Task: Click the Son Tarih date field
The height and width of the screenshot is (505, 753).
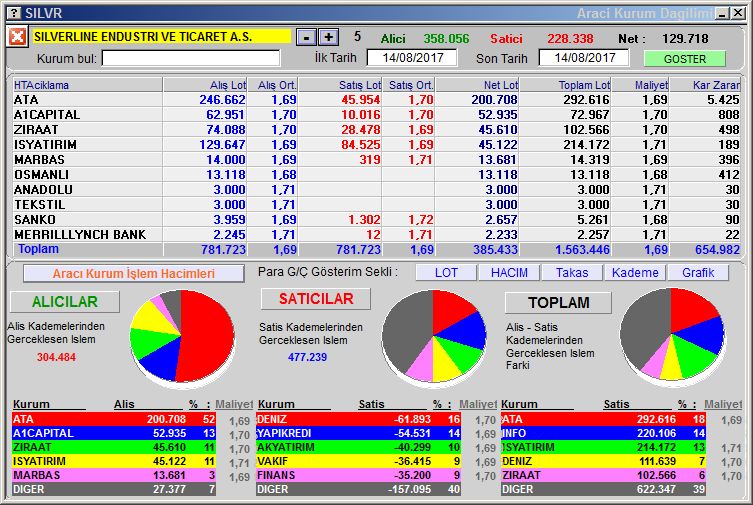Action: point(584,58)
